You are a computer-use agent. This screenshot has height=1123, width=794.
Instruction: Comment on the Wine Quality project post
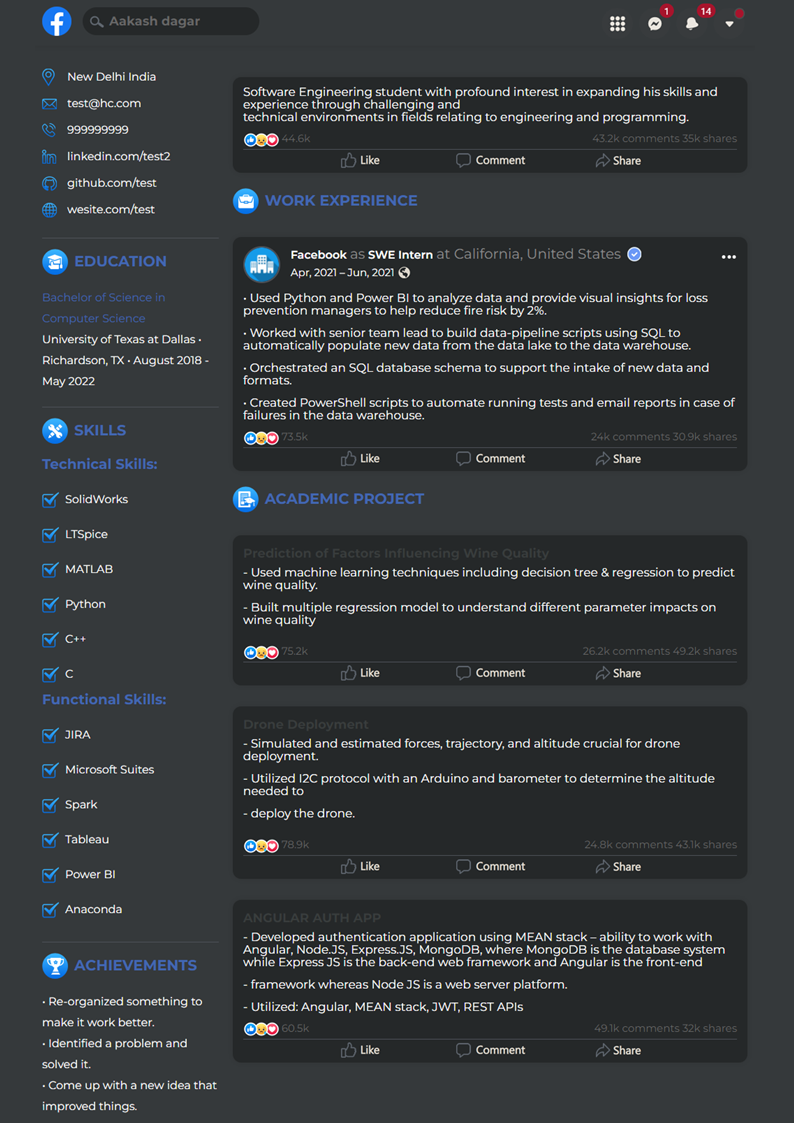[x=490, y=673]
